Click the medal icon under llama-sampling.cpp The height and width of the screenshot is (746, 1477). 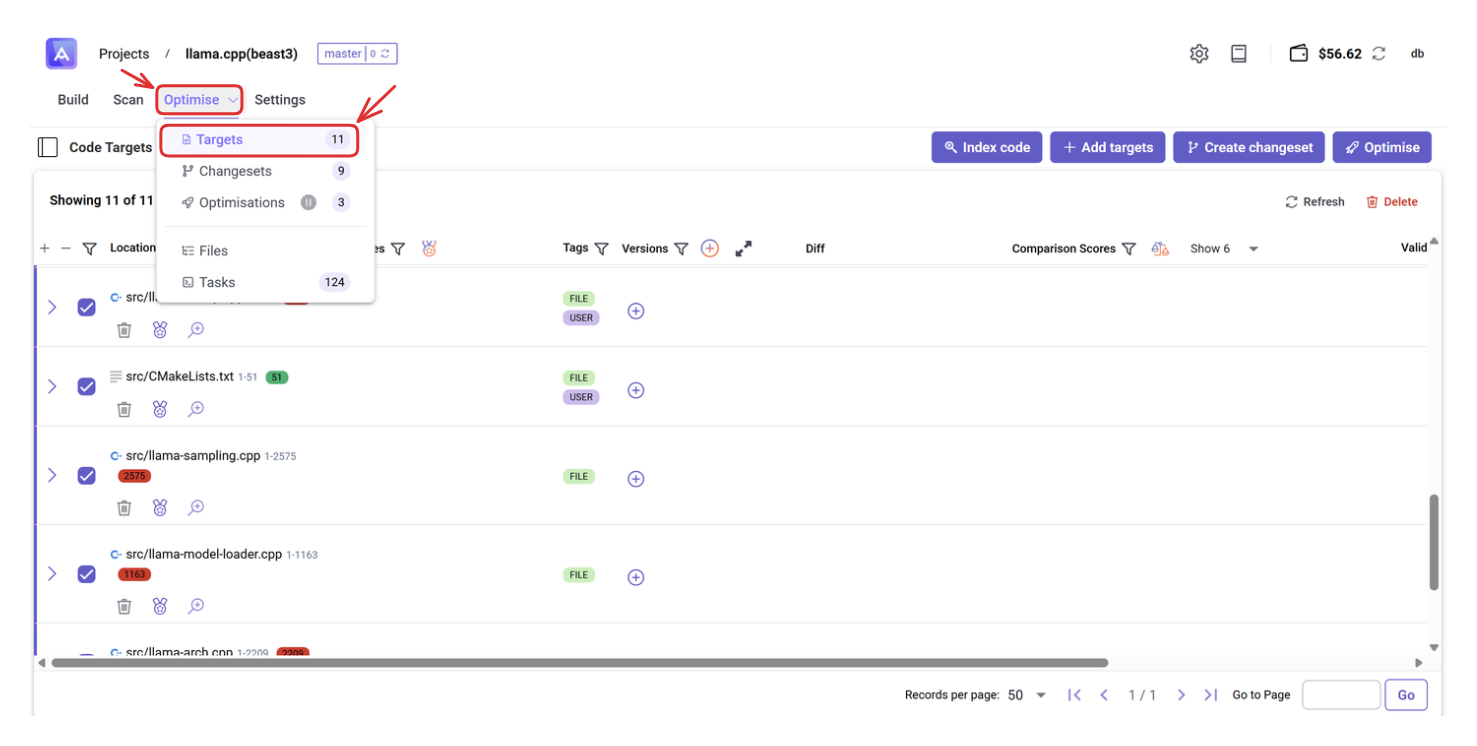point(160,507)
